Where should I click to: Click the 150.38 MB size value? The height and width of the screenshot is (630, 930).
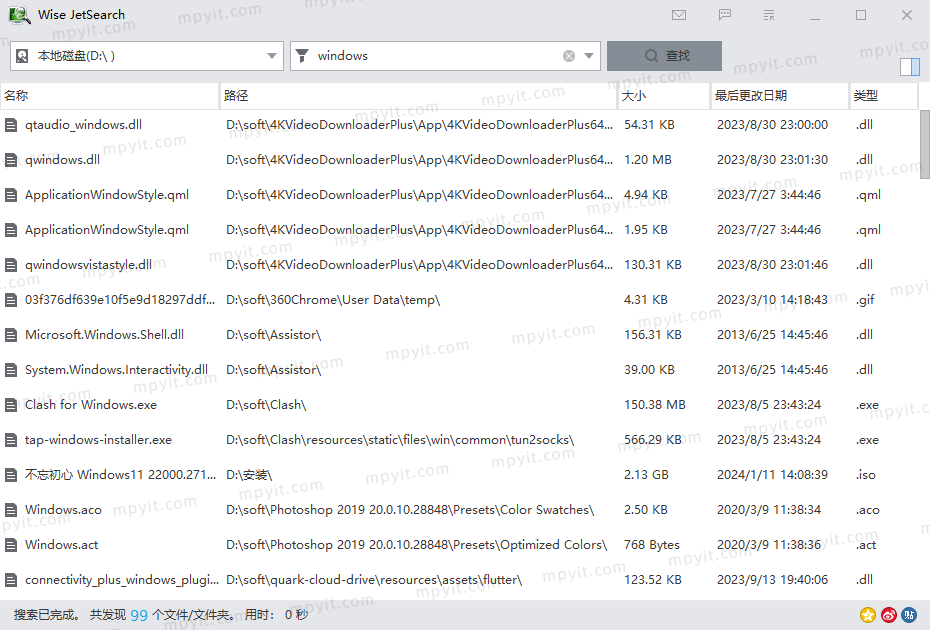655,405
